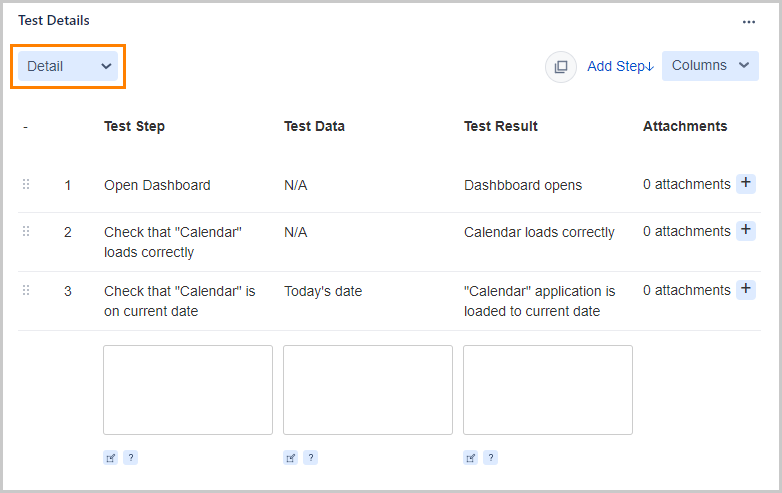Click the "Dashbboard opens" result cell
782x493 pixels.
pyautogui.click(x=523, y=185)
